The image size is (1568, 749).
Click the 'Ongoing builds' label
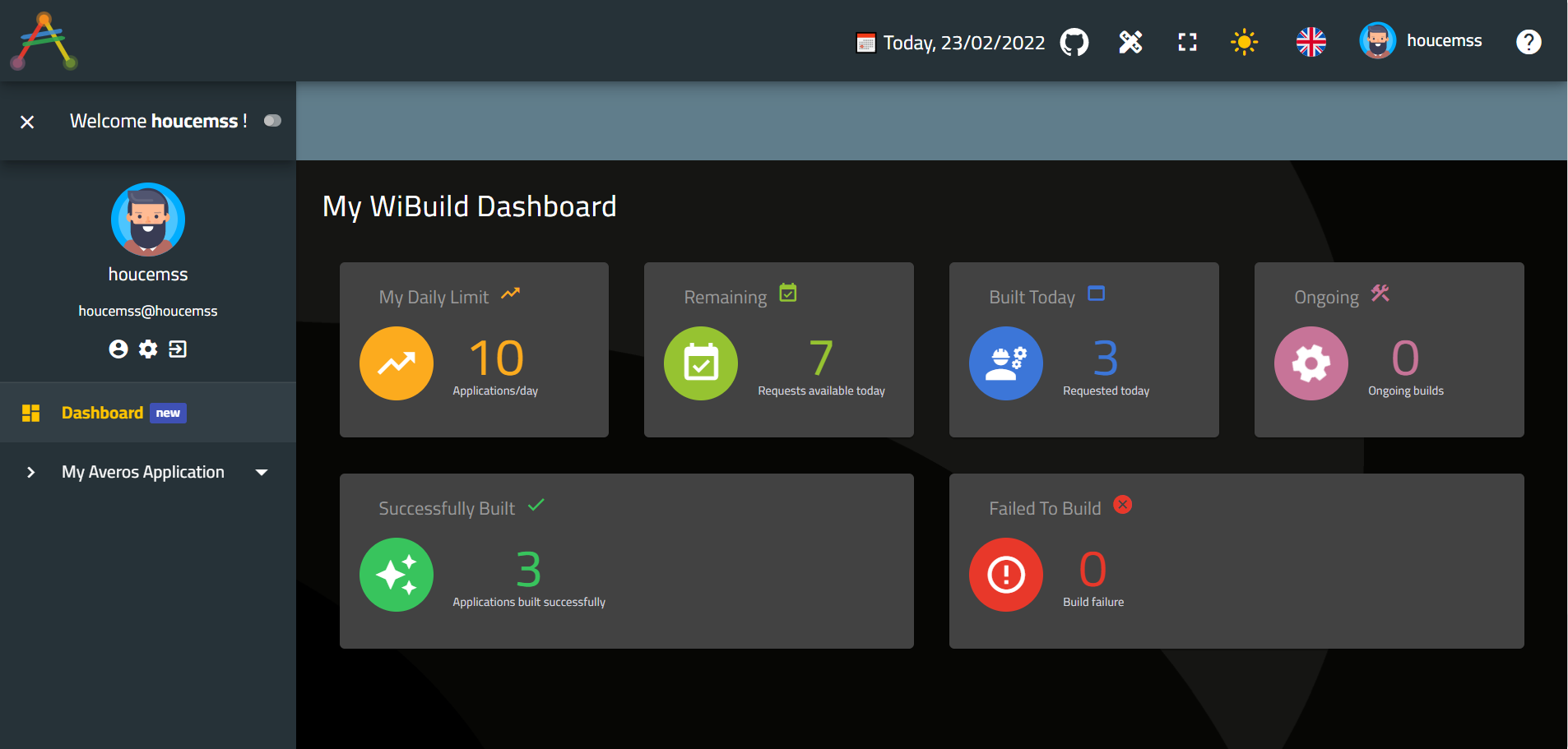point(1406,391)
